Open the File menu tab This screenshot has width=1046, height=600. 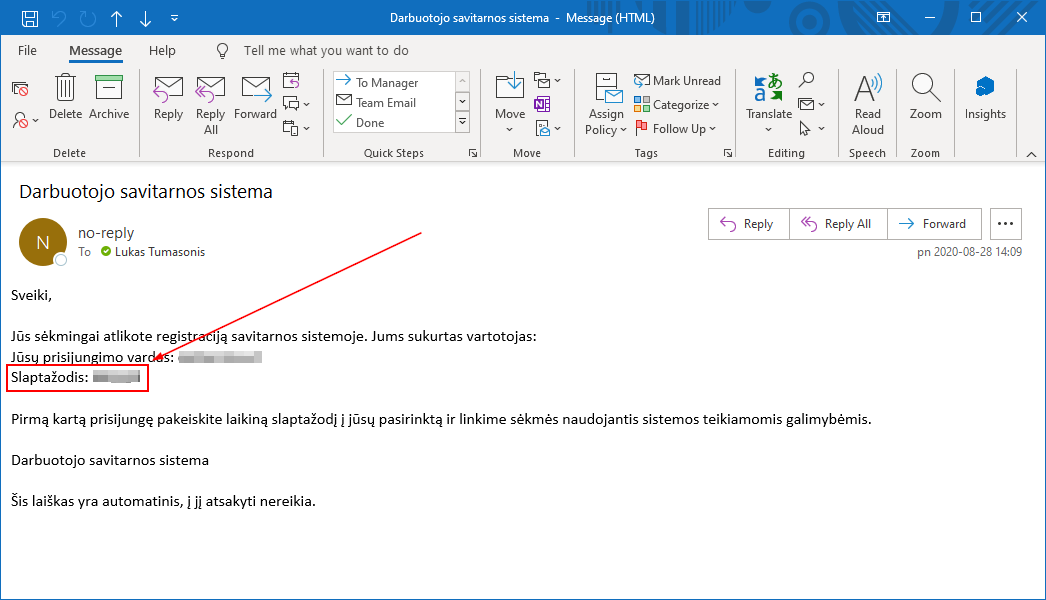pyautogui.click(x=27, y=50)
